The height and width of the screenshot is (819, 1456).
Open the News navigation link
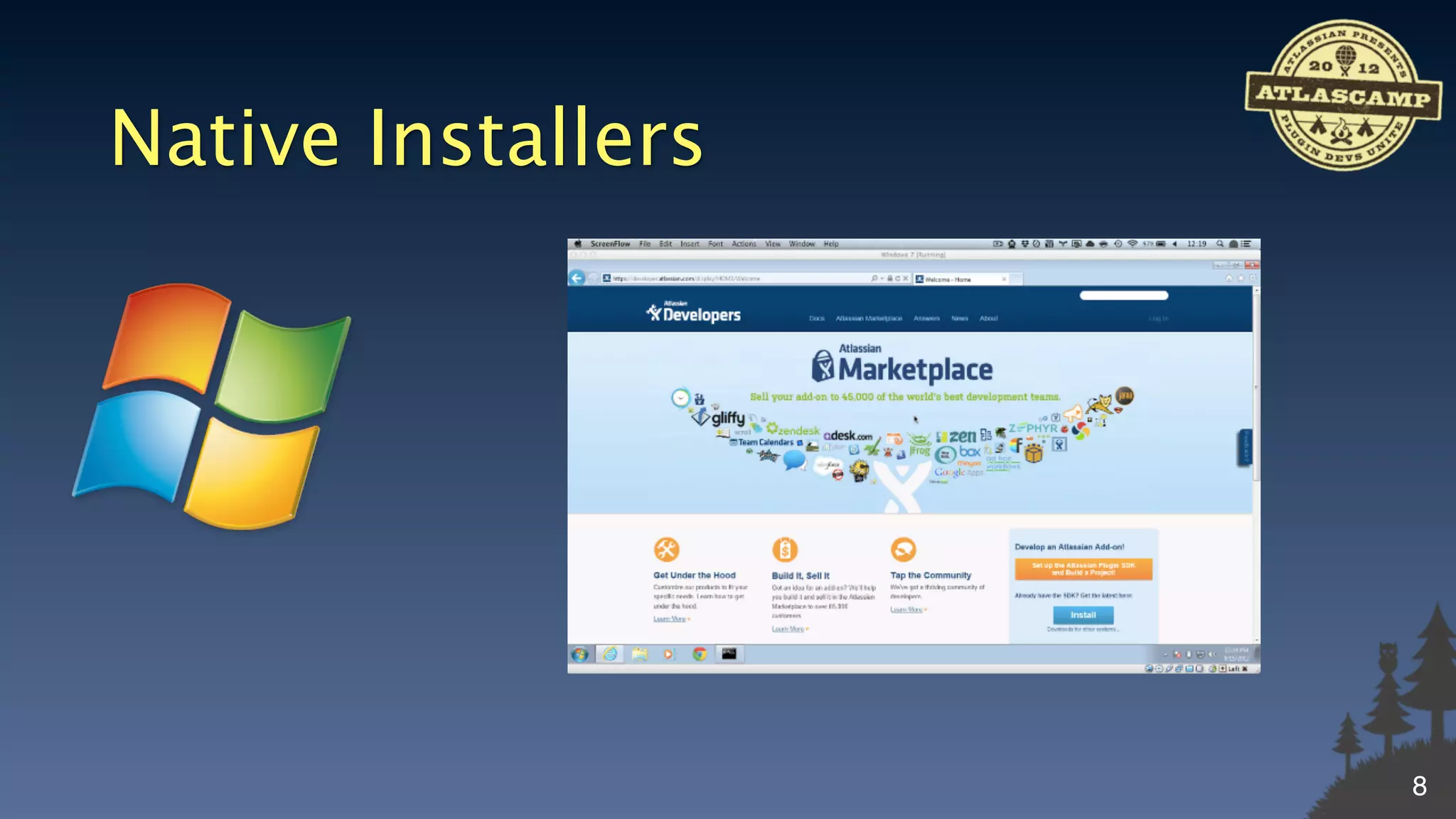click(960, 318)
